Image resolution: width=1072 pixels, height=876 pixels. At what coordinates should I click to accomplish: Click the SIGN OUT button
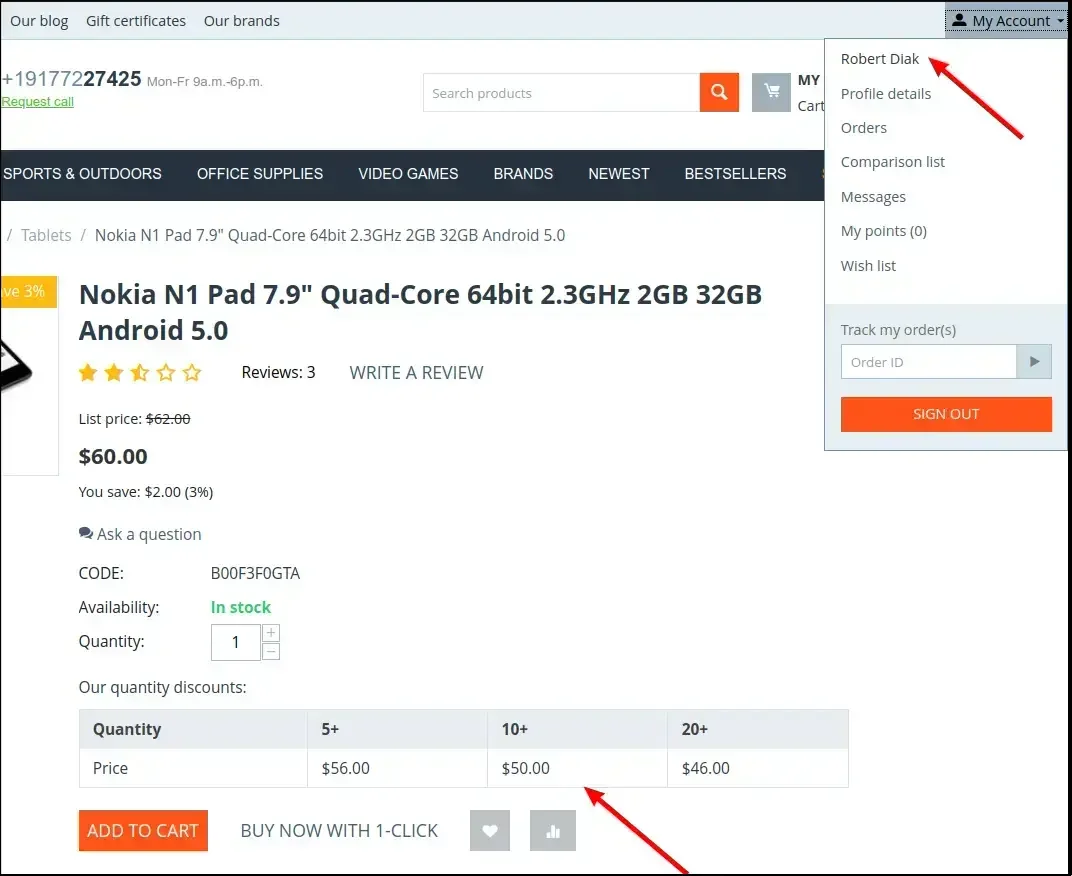pos(946,414)
